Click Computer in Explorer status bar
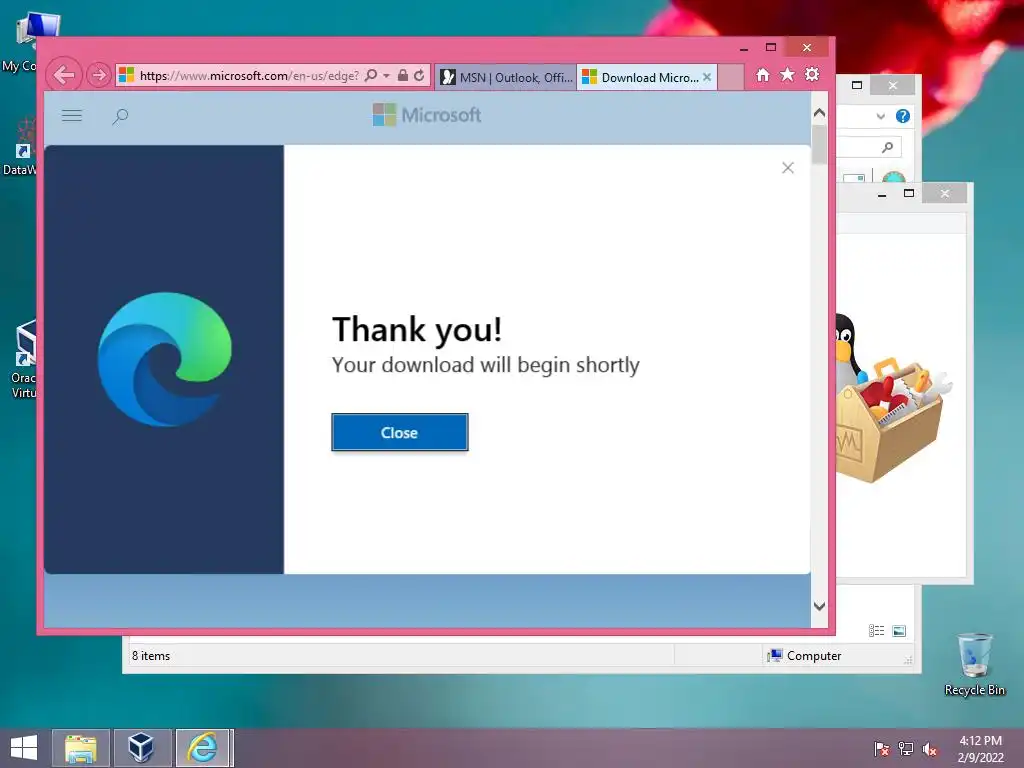Image resolution: width=1024 pixels, height=768 pixels. coord(805,656)
